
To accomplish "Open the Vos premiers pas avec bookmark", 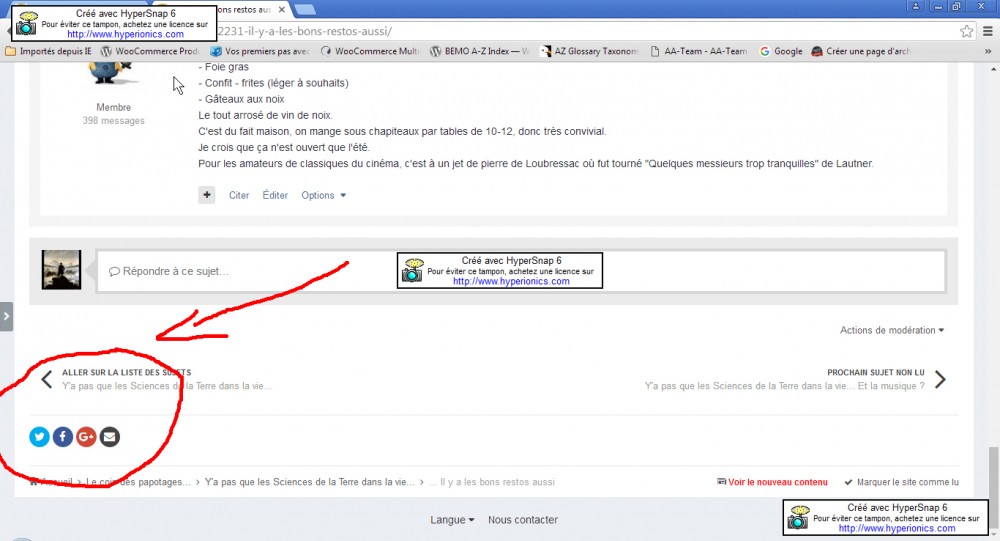I will [260, 51].
